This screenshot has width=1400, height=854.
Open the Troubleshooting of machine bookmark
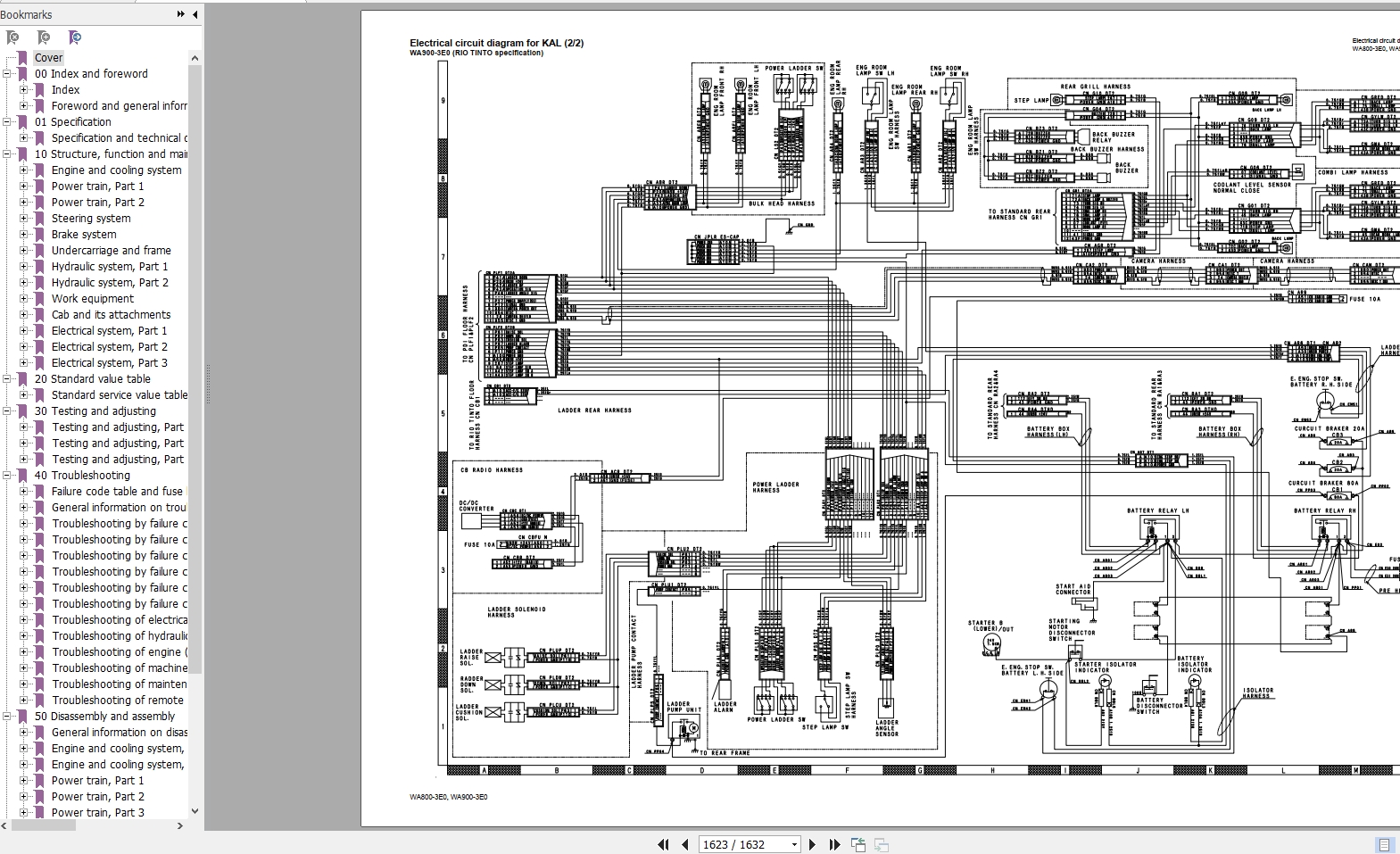click(x=120, y=668)
